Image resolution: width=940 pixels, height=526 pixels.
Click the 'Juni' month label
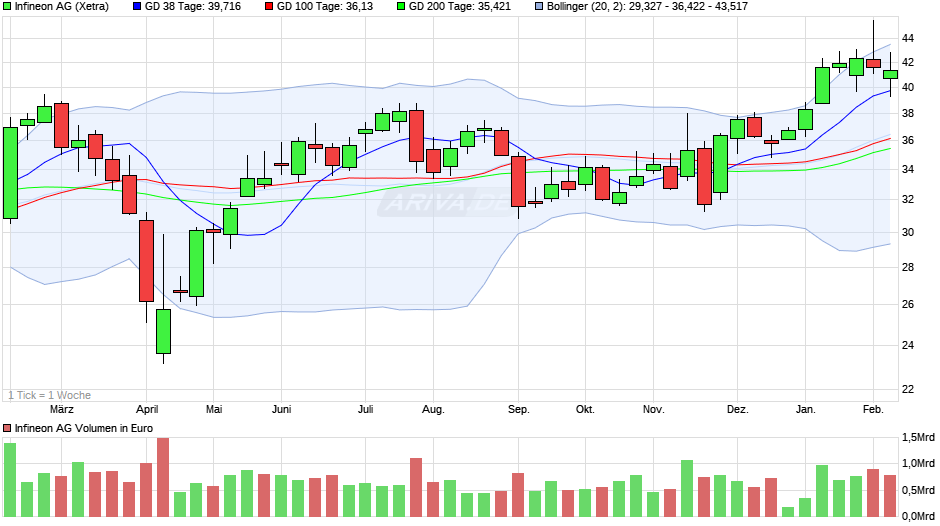click(x=281, y=409)
